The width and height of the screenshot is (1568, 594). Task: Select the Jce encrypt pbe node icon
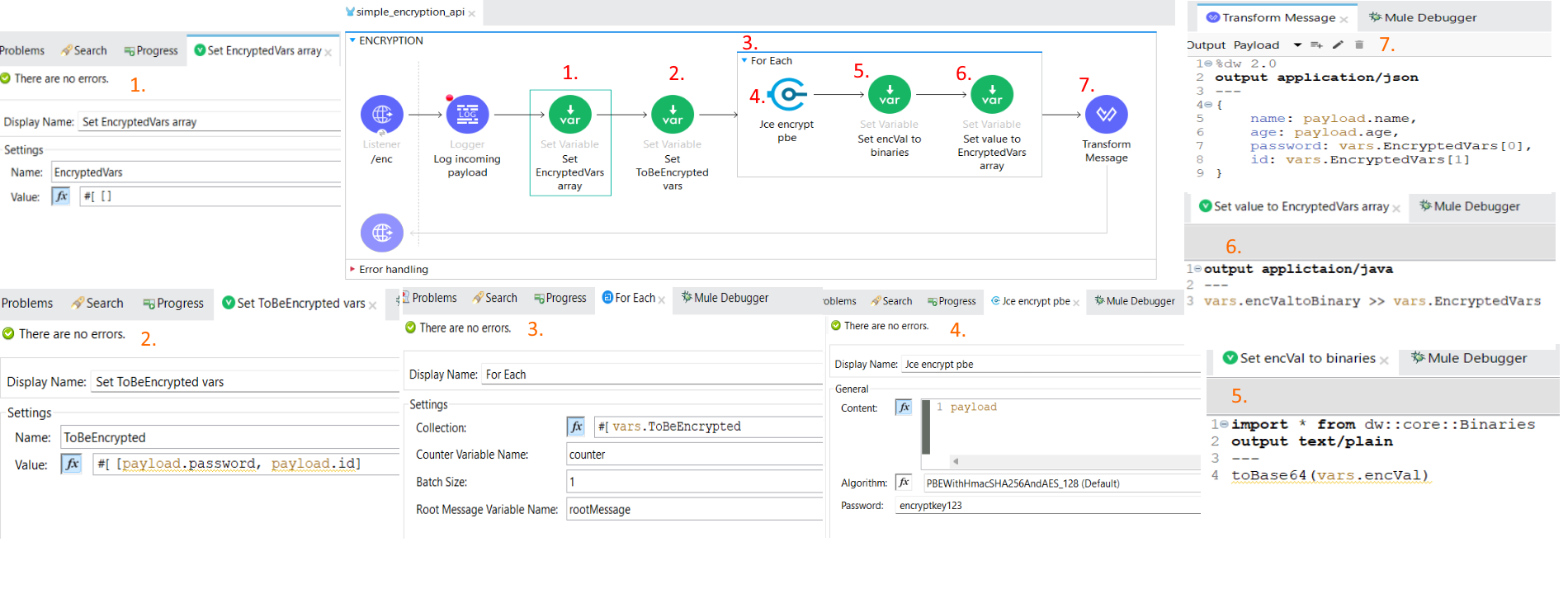787,94
